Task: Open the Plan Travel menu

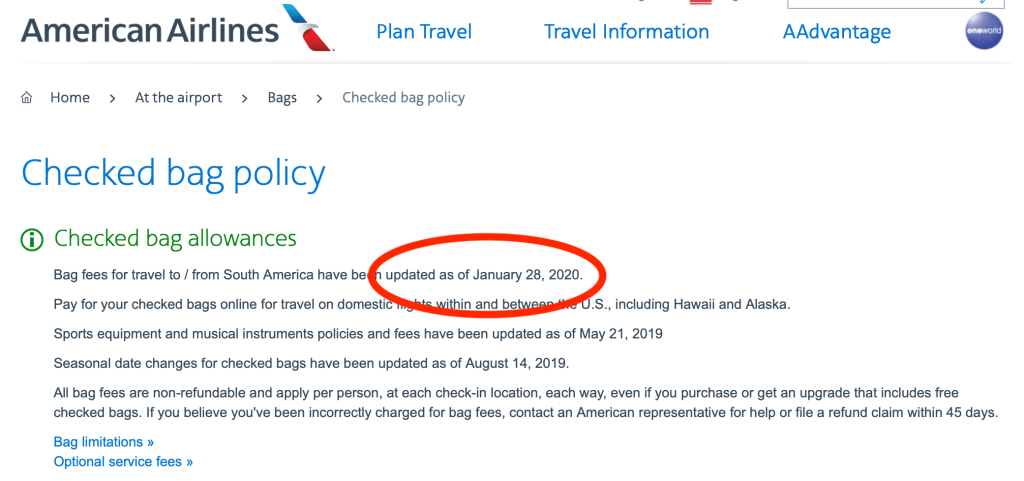Action: point(424,32)
